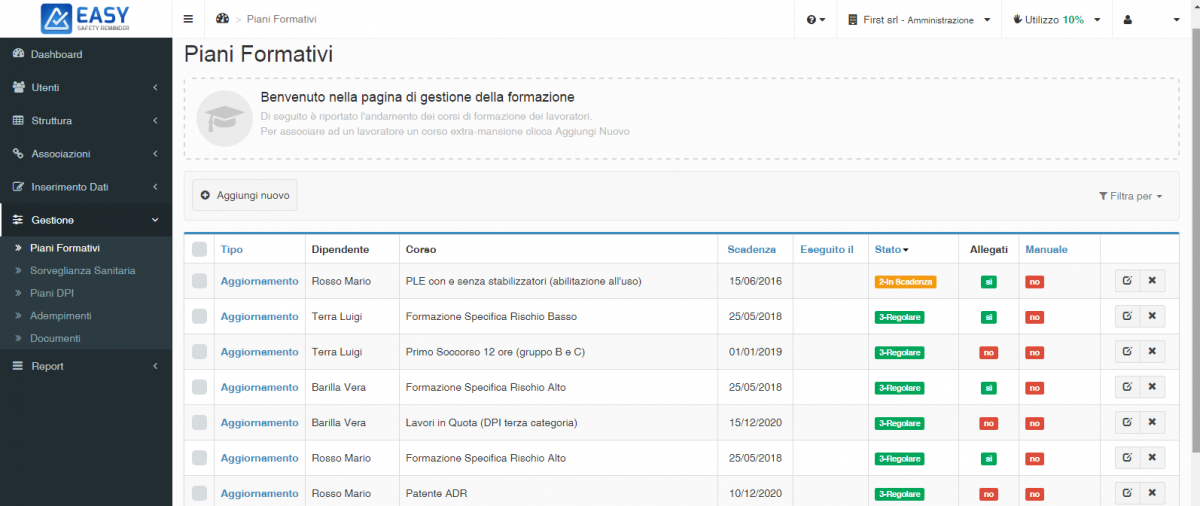
Task: Open Sorveglianza Sanitaria submenu item
Action: click(83, 270)
